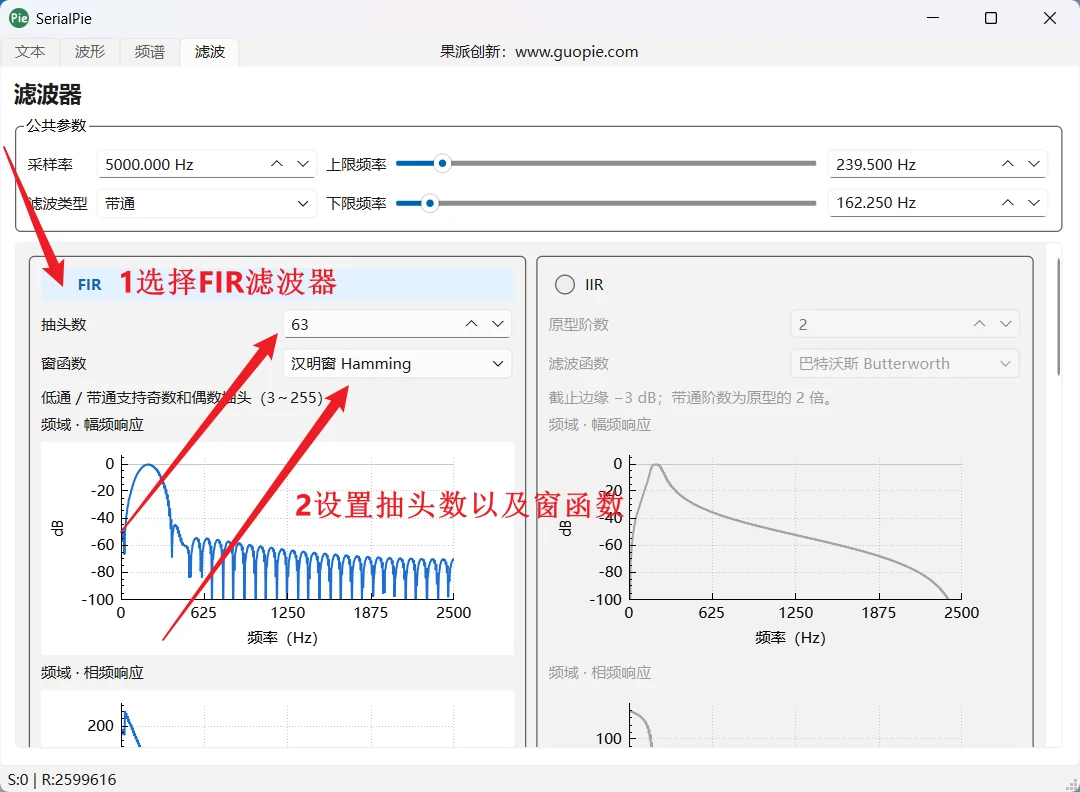Screen dimensions: 1080x792
Task: Decrease the 采样率 value with down arrow
Action: click(x=303, y=164)
